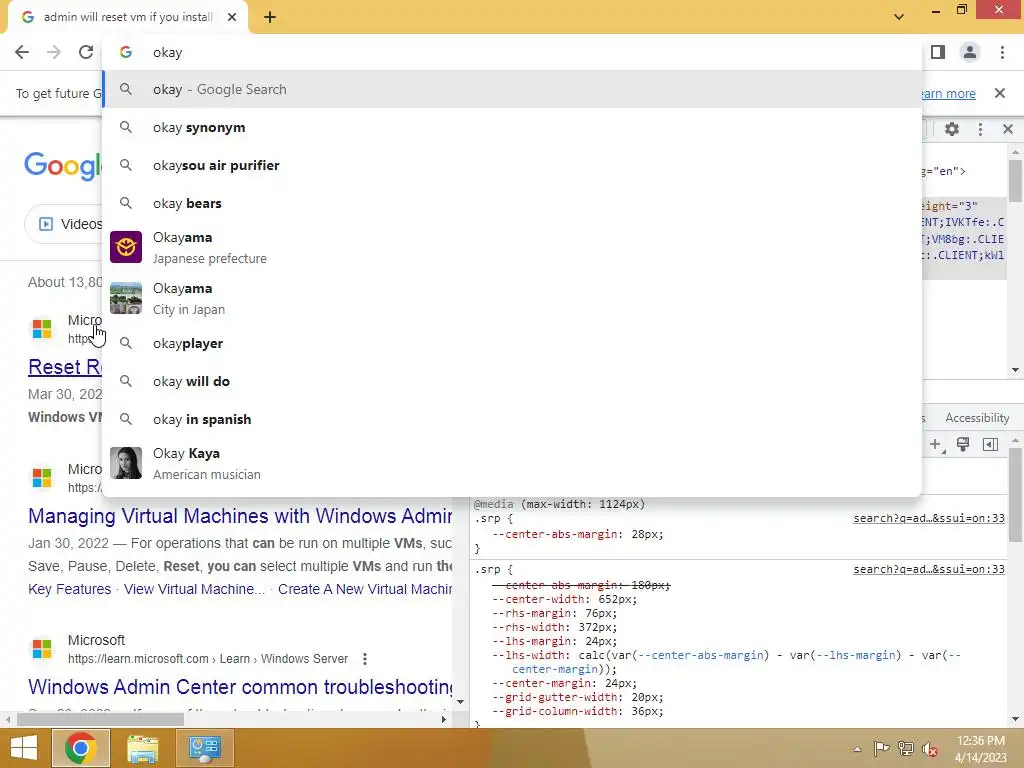Choose the 'okay synonym' suggestion
This screenshot has width=1024, height=768.
click(x=512, y=127)
